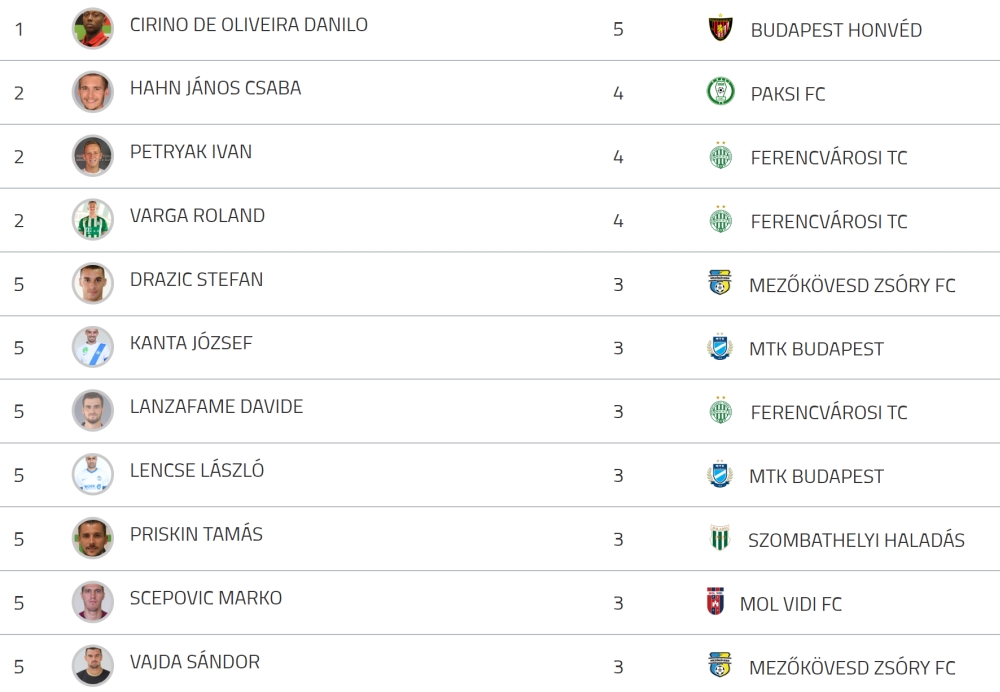Select Scepovic Marko's avatar picture

pos(93,602)
